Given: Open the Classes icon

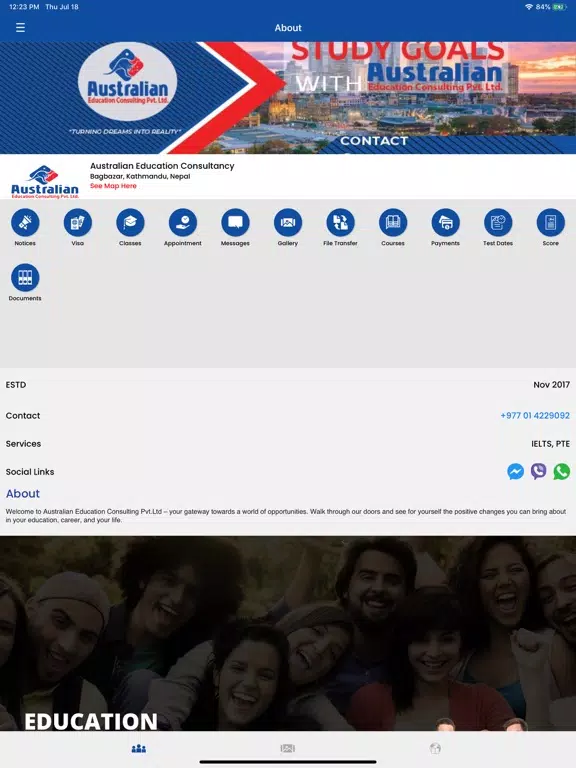Looking at the screenshot, I should [x=130, y=222].
